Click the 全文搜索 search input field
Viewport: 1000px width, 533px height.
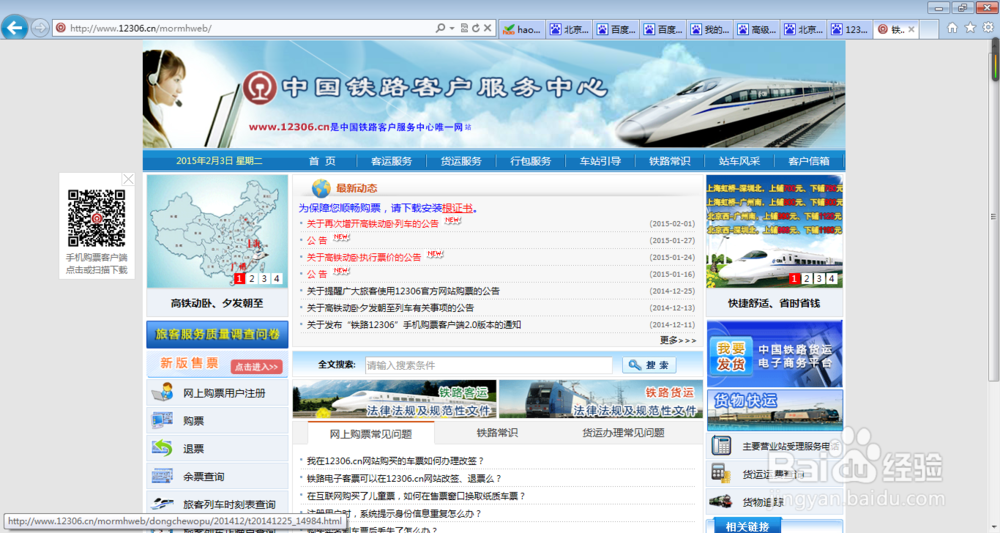(x=489, y=365)
